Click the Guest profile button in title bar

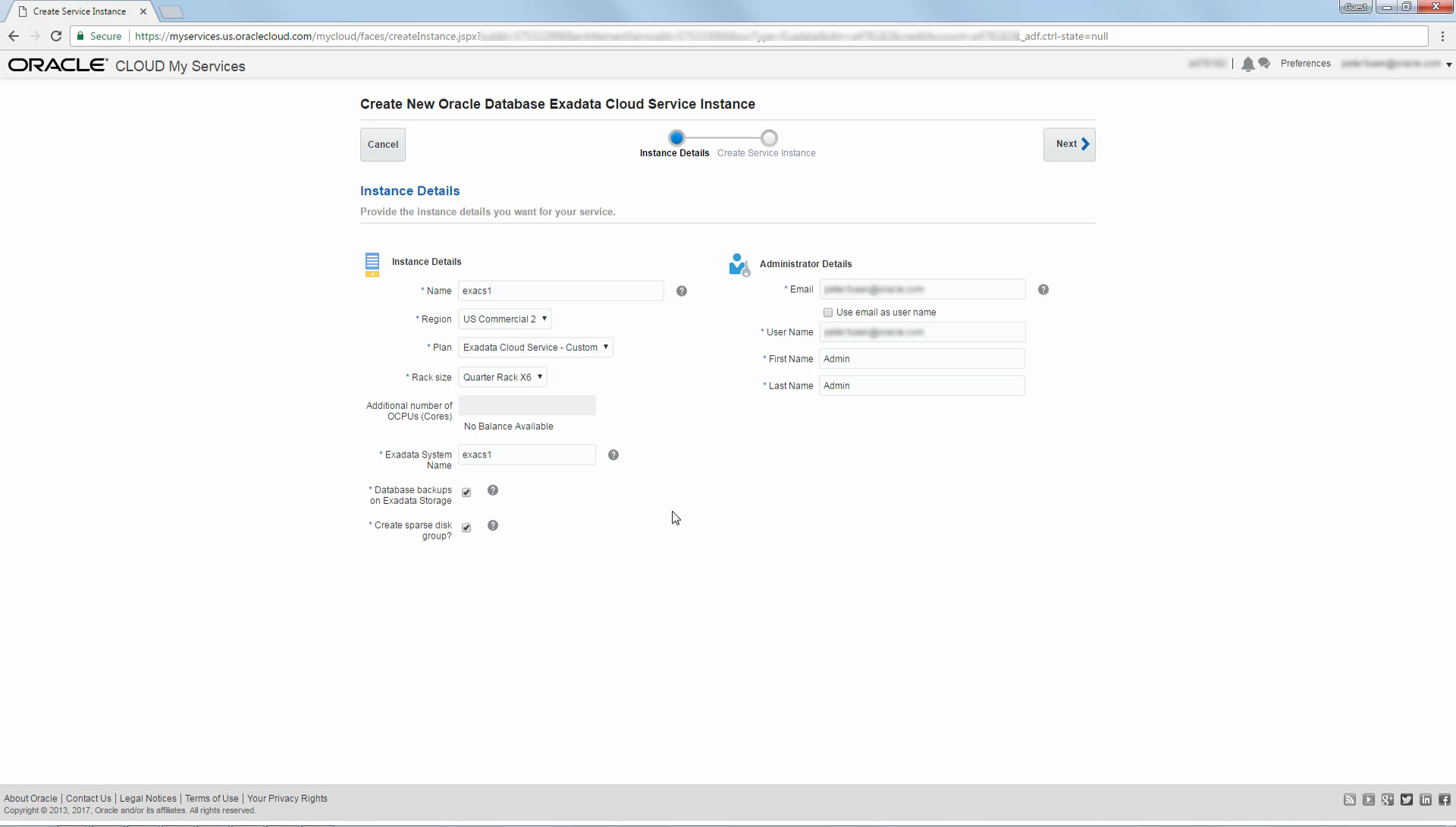pyautogui.click(x=1356, y=7)
